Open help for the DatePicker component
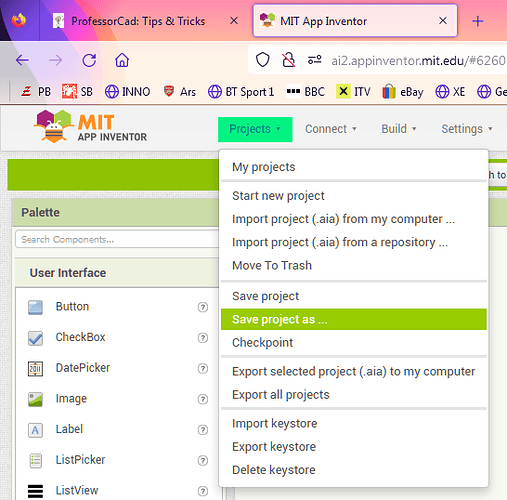 coord(203,368)
